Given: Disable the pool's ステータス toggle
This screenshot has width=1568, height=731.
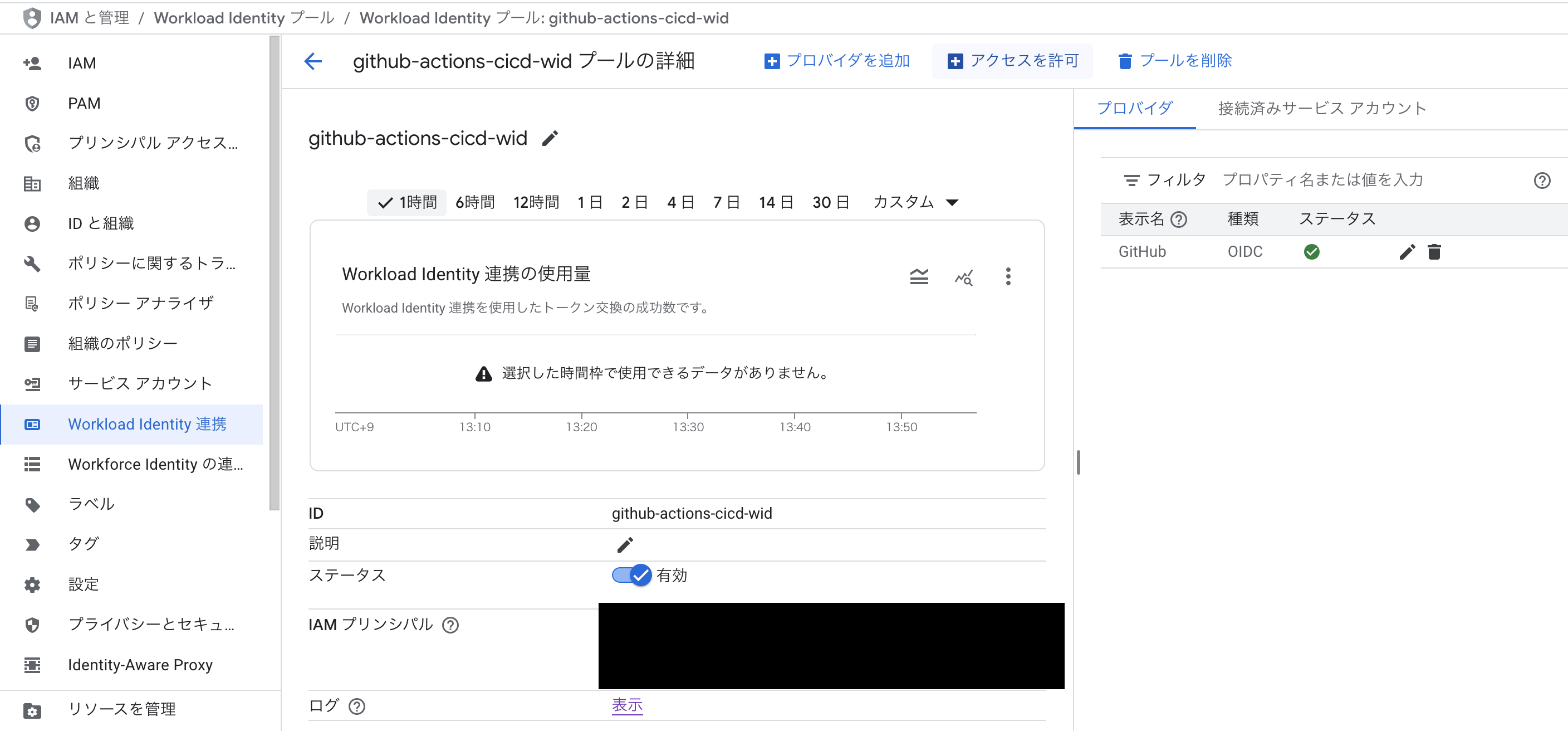Looking at the screenshot, I should pyautogui.click(x=631, y=574).
